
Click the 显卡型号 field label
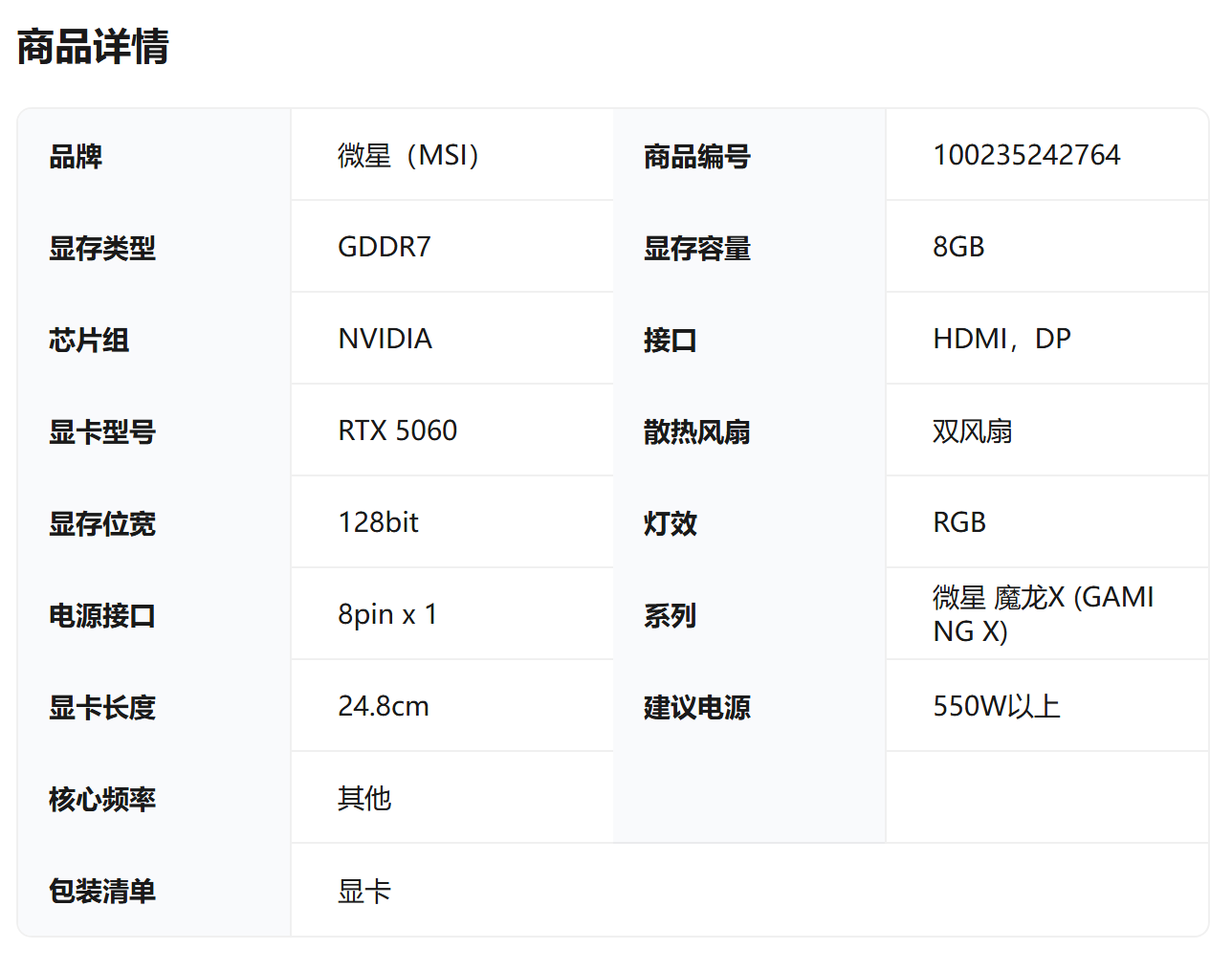[102, 431]
